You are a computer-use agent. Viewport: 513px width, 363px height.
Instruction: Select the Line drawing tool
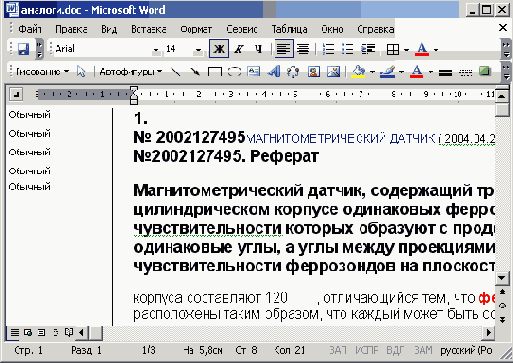176,71
